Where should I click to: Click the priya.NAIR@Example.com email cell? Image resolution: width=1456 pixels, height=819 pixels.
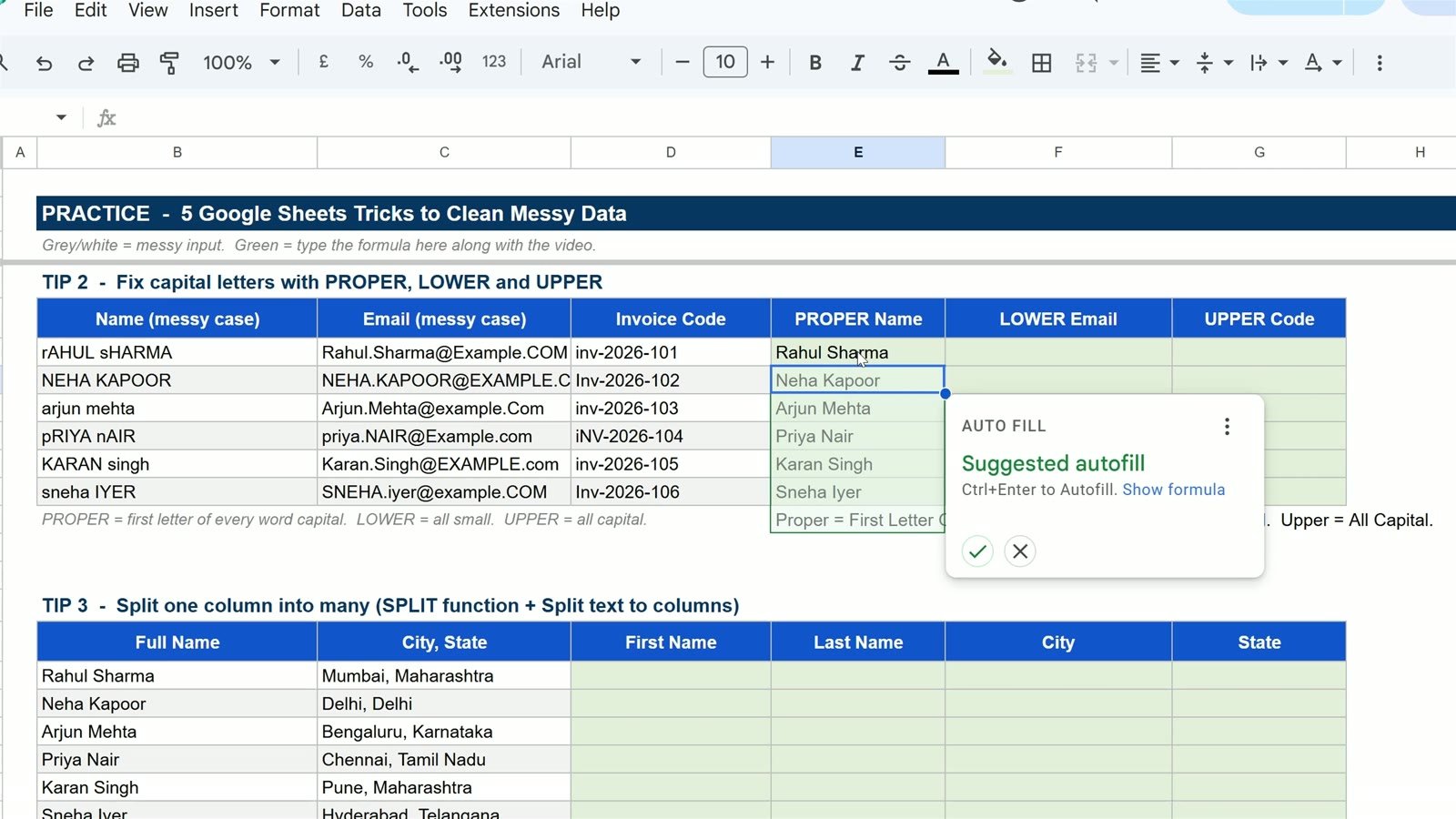[444, 437]
